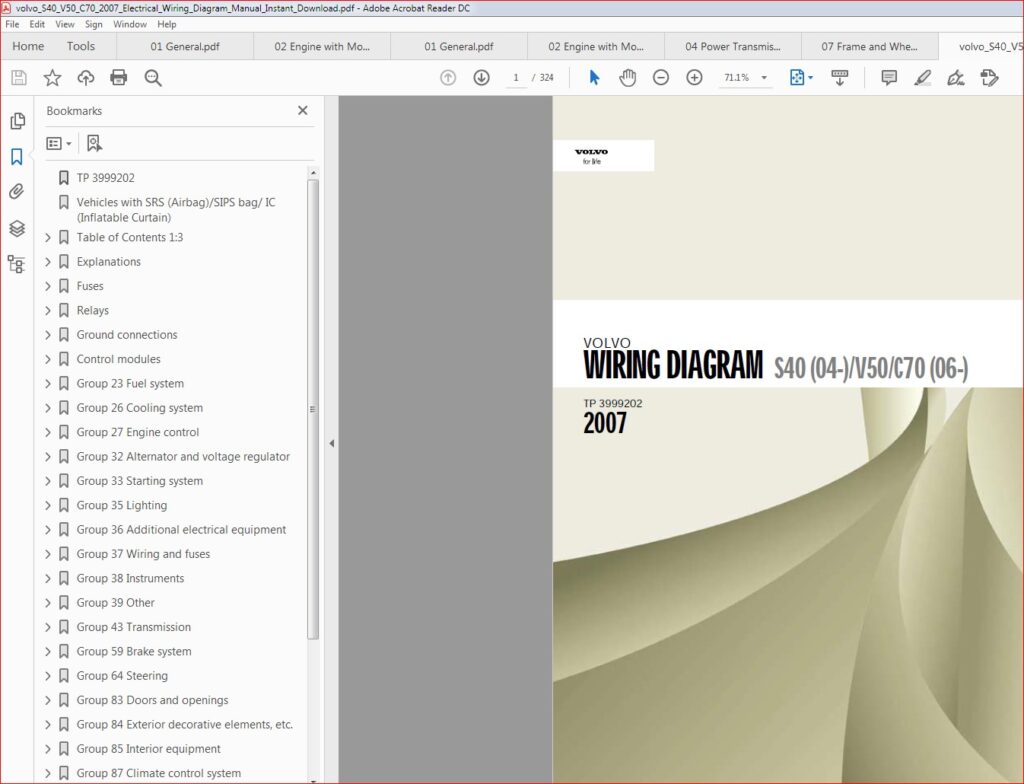Collapse the navigation pane divider arrow

332,444
